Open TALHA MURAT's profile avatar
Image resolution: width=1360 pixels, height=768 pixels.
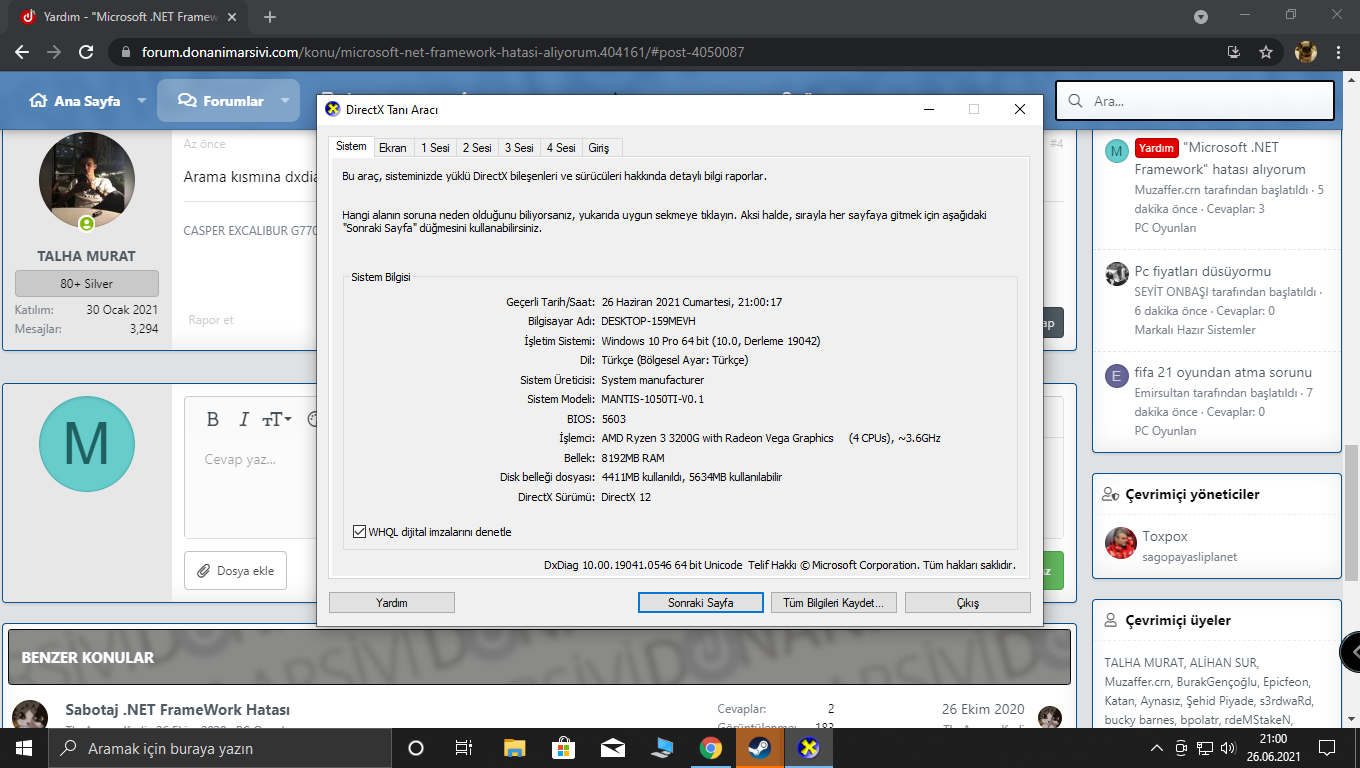[86, 181]
